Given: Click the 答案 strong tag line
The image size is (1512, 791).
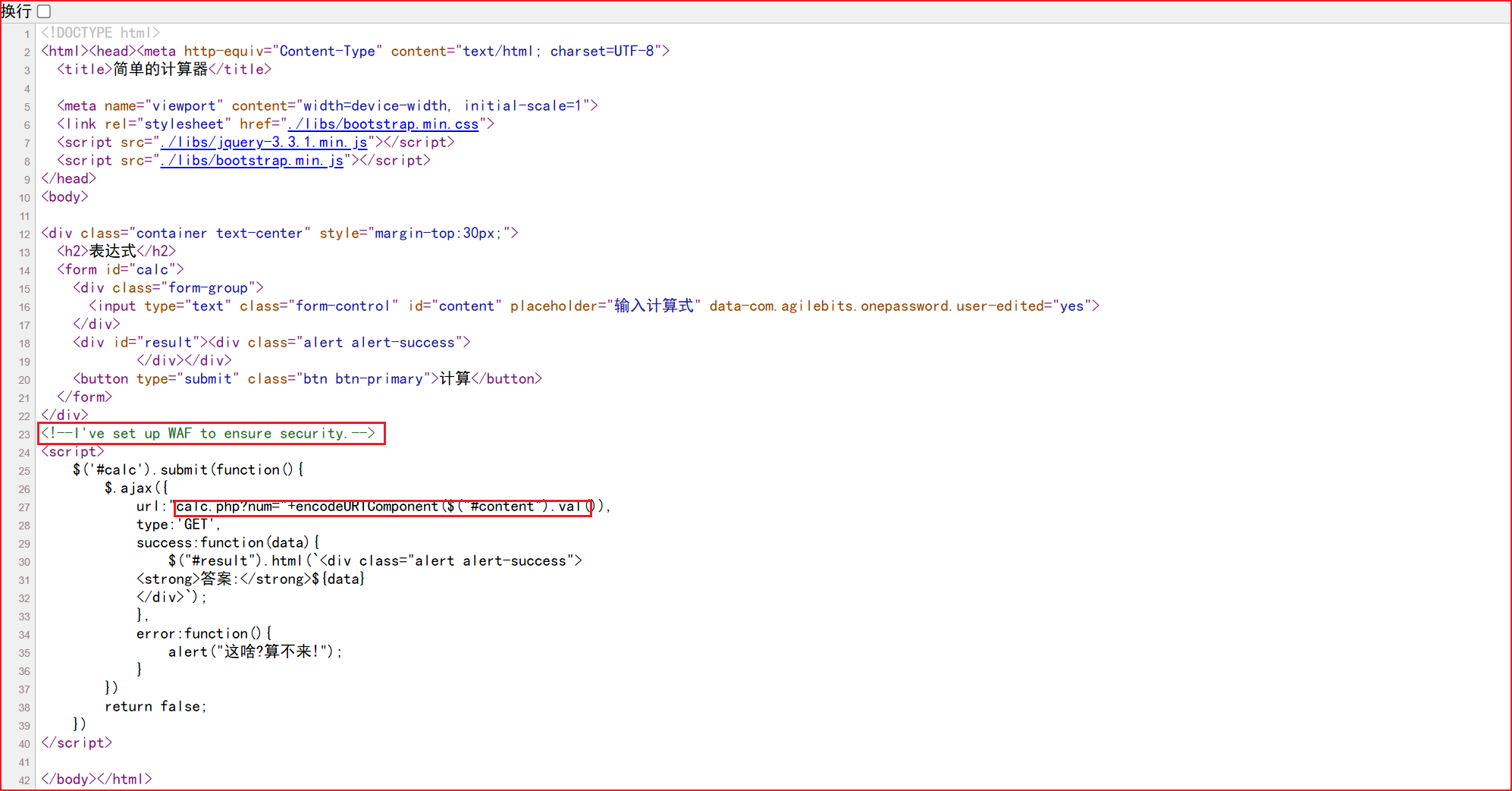Looking at the screenshot, I should pyautogui.click(x=251, y=579).
